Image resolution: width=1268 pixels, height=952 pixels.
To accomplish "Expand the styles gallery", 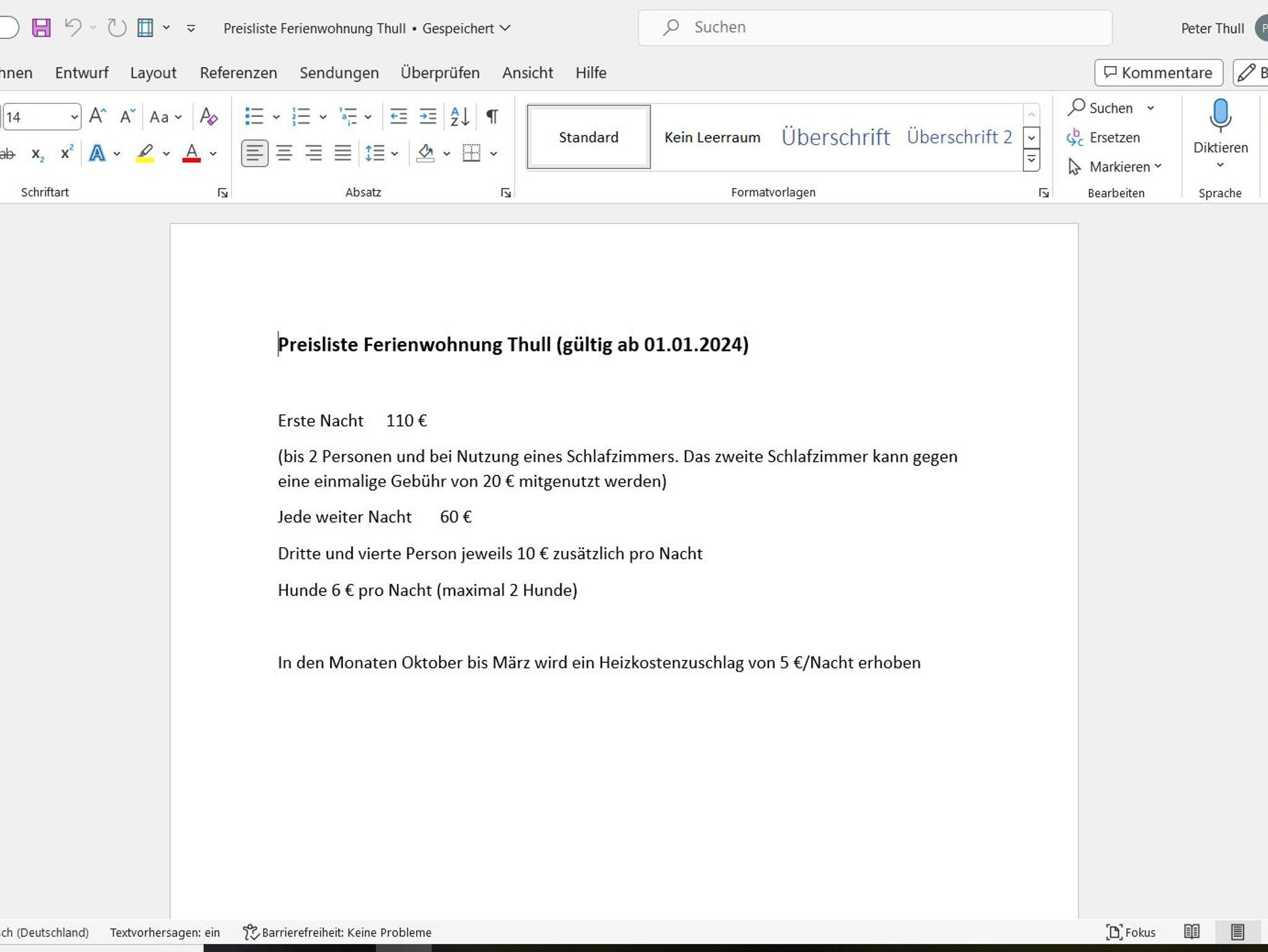I will [x=1031, y=160].
